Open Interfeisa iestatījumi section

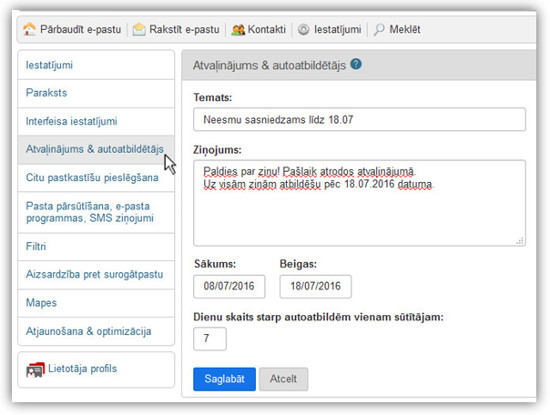(96, 121)
